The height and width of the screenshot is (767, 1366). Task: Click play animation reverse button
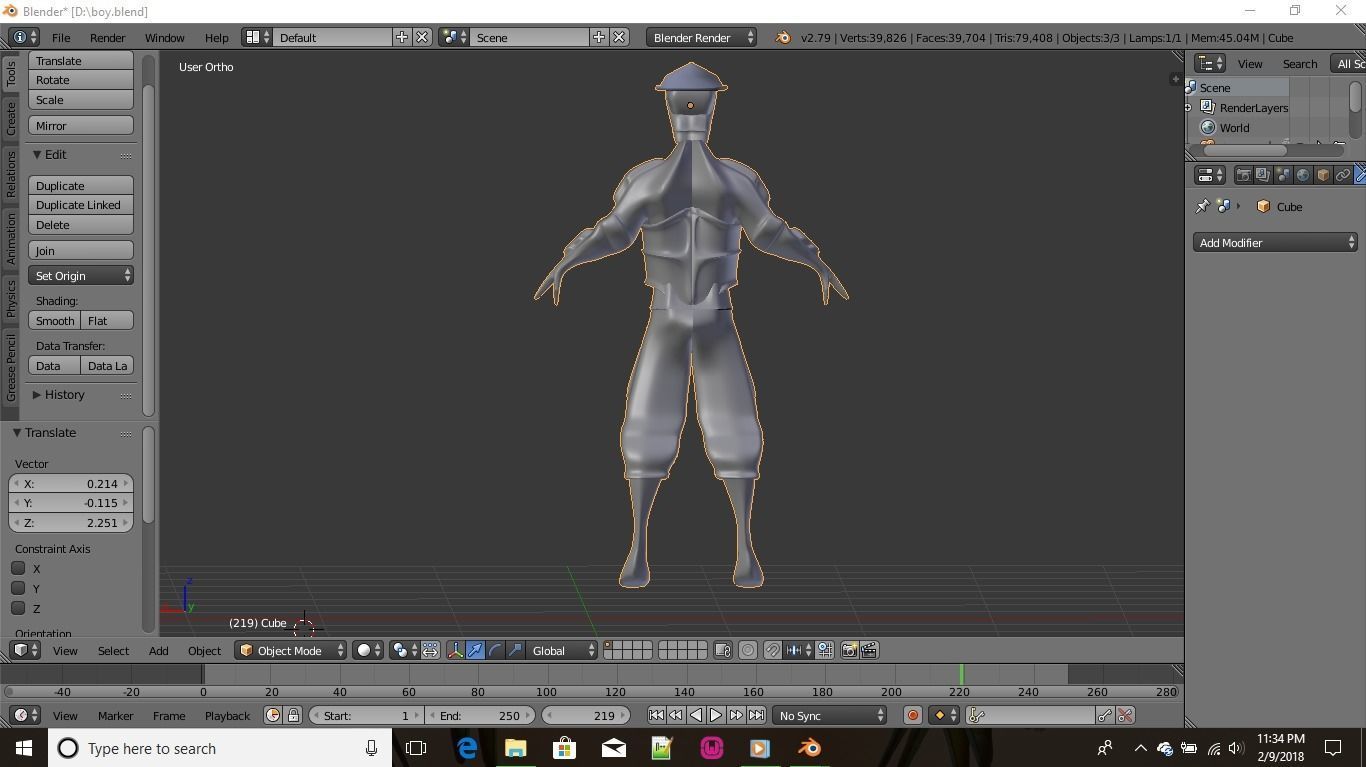pyautogui.click(x=696, y=716)
